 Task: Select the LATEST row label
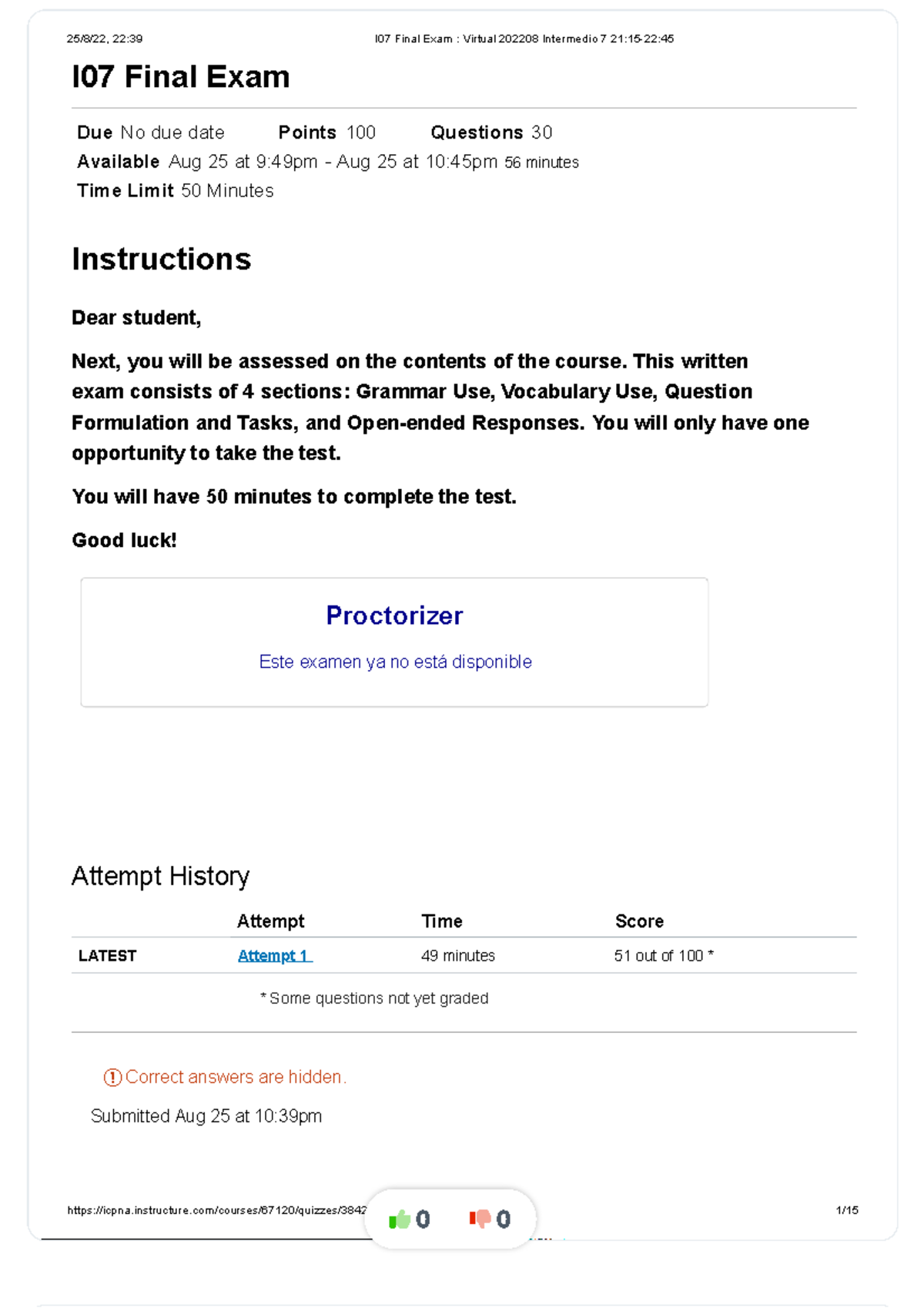tap(107, 956)
